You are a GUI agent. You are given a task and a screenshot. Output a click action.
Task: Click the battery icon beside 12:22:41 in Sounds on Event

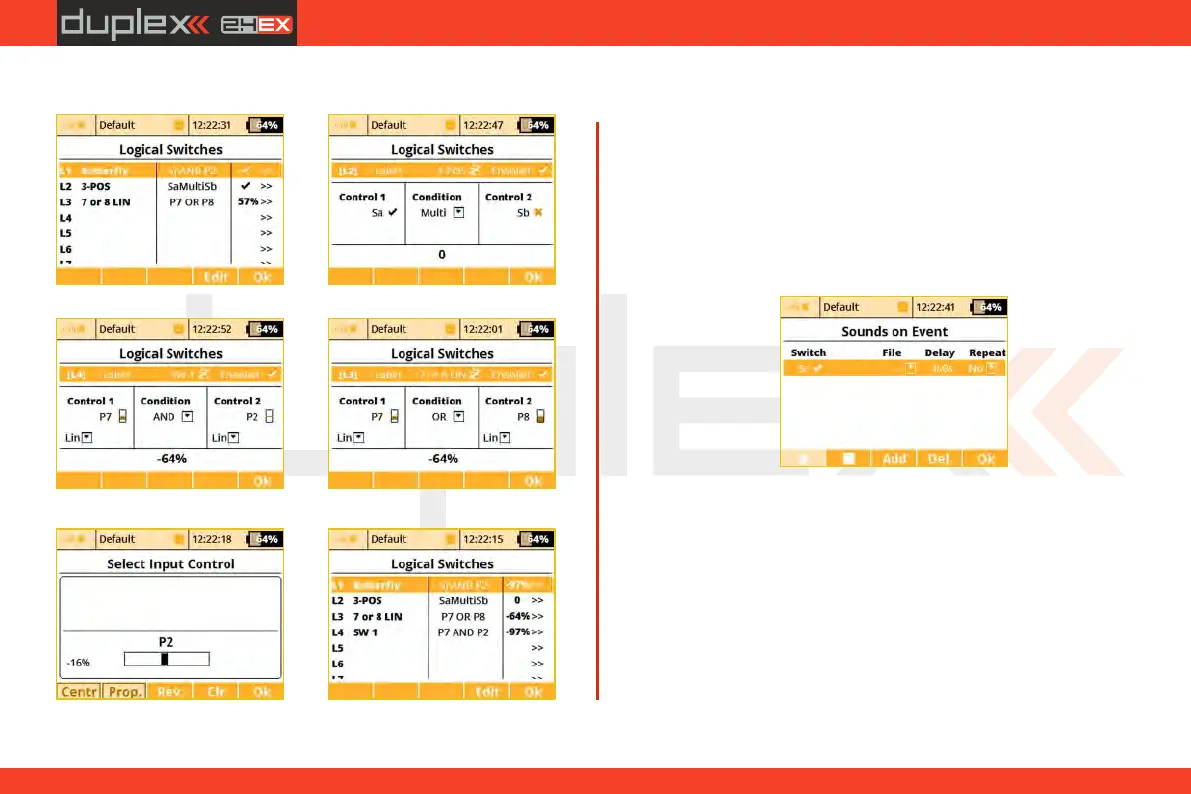[x=988, y=308]
